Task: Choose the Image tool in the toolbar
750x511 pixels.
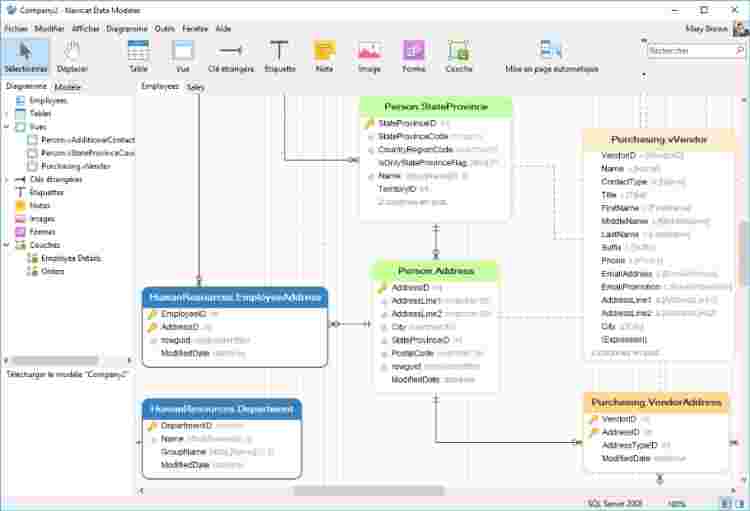Action: tap(369, 56)
